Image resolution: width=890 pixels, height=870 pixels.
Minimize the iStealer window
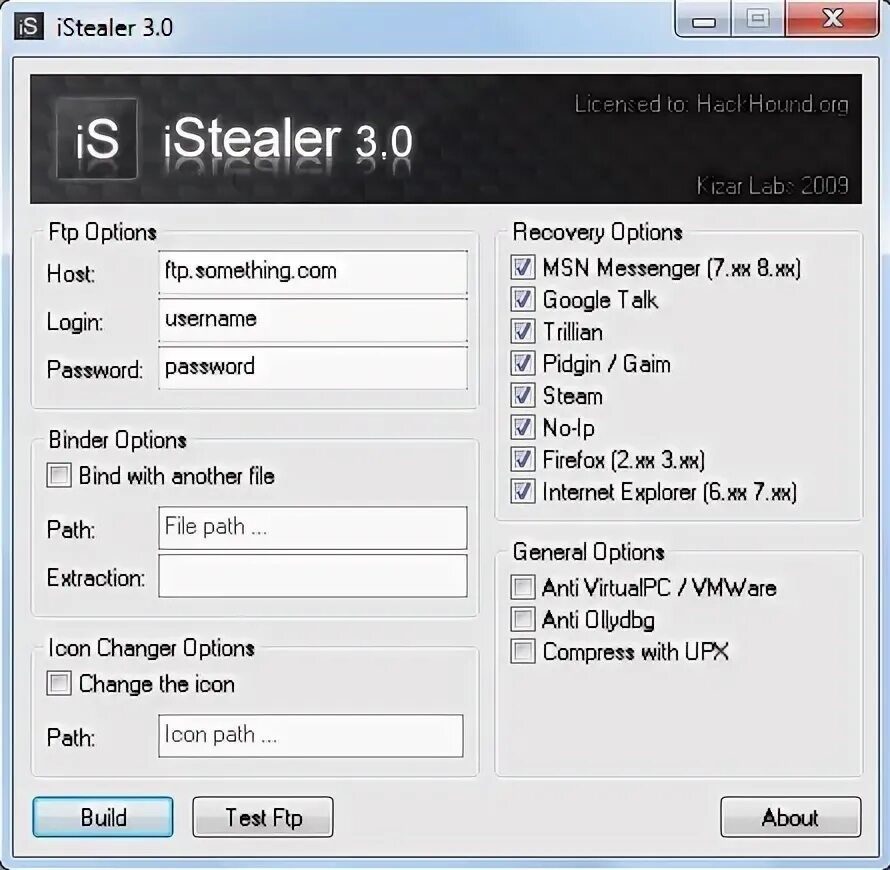point(703,21)
